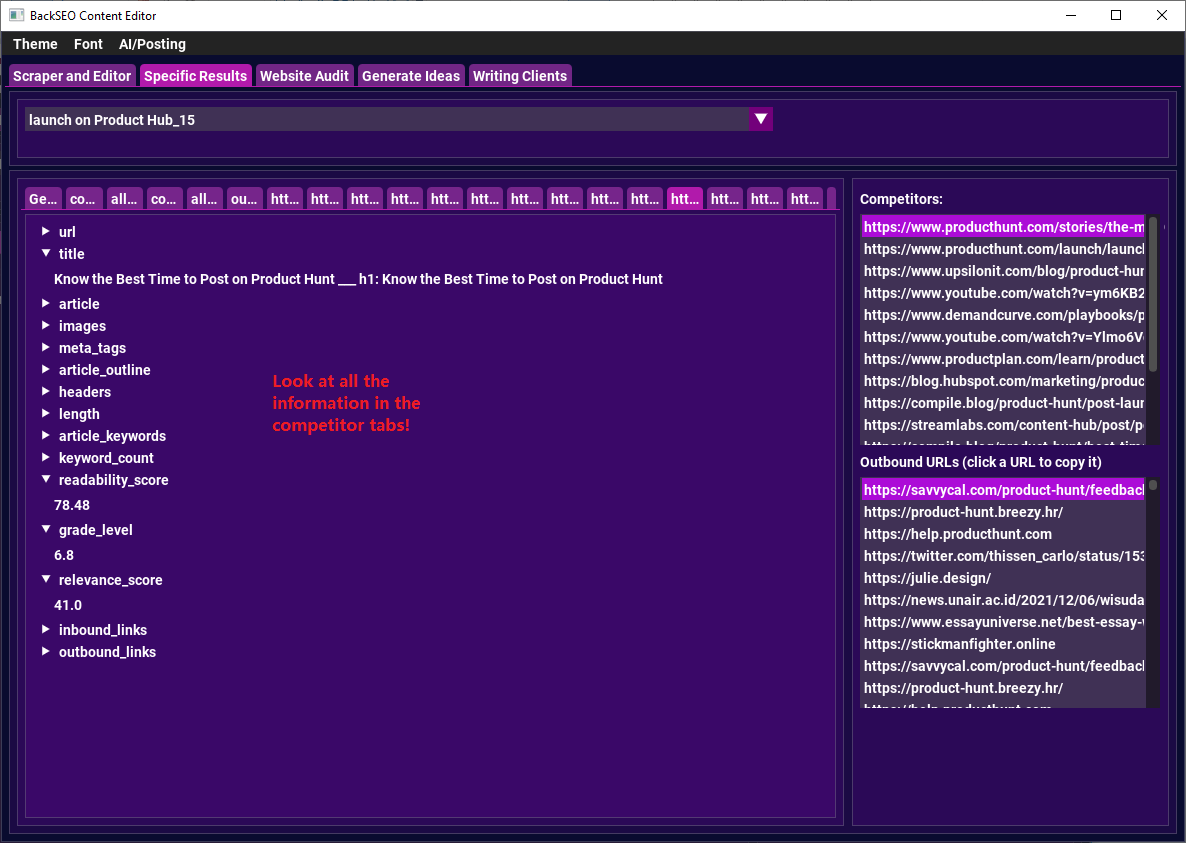This screenshot has width=1186, height=843.
Task: Select competitor youtube.com/watch?v=Ylmo6V
Action: (x=1003, y=336)
